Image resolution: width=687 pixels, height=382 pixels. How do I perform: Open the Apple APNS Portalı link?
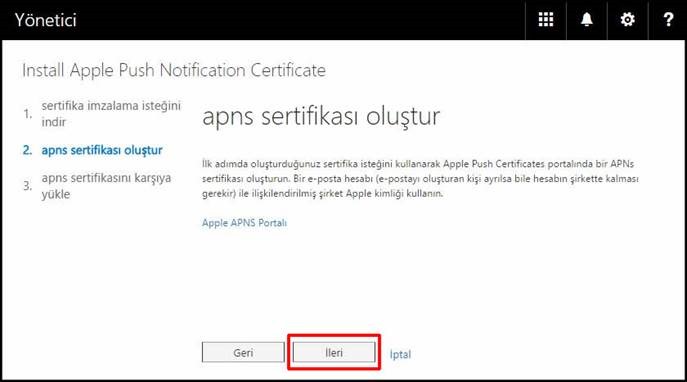click(x=244, y=223)
